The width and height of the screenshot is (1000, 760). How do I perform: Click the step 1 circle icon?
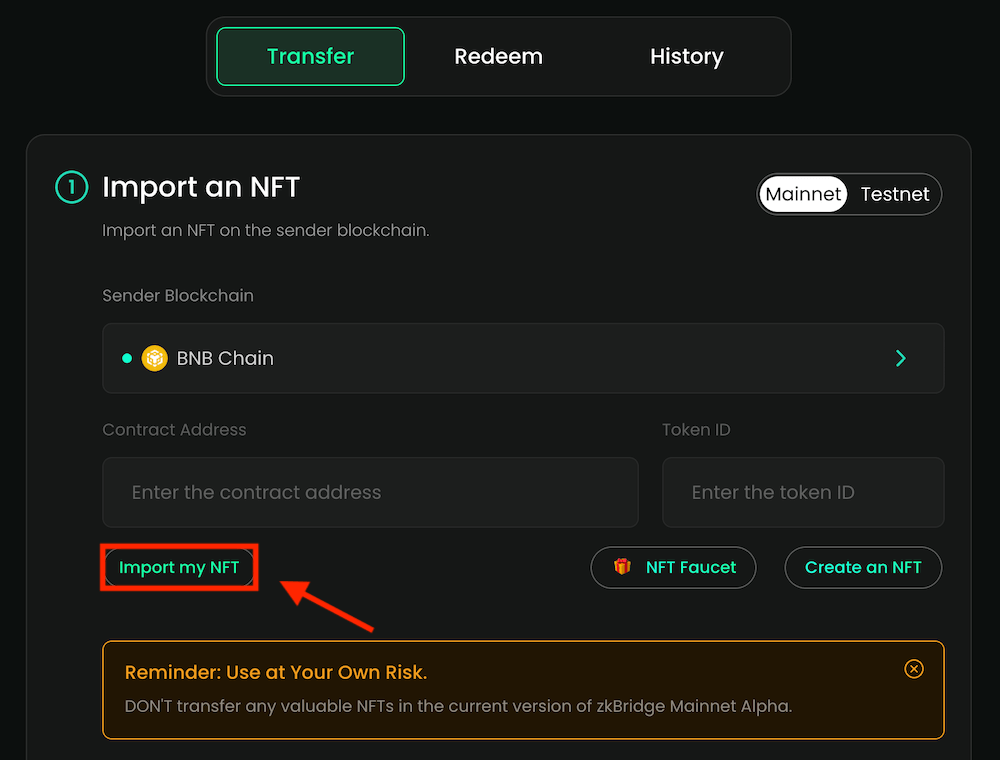click(x=72, y=187)
